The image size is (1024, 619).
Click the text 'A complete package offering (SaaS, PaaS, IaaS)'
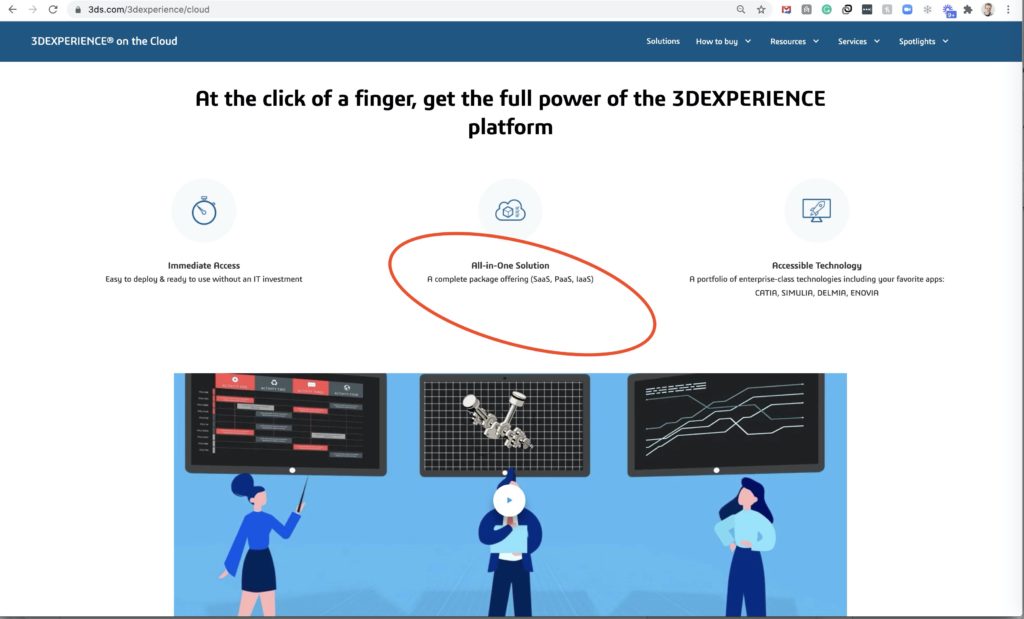coord(510,279)
